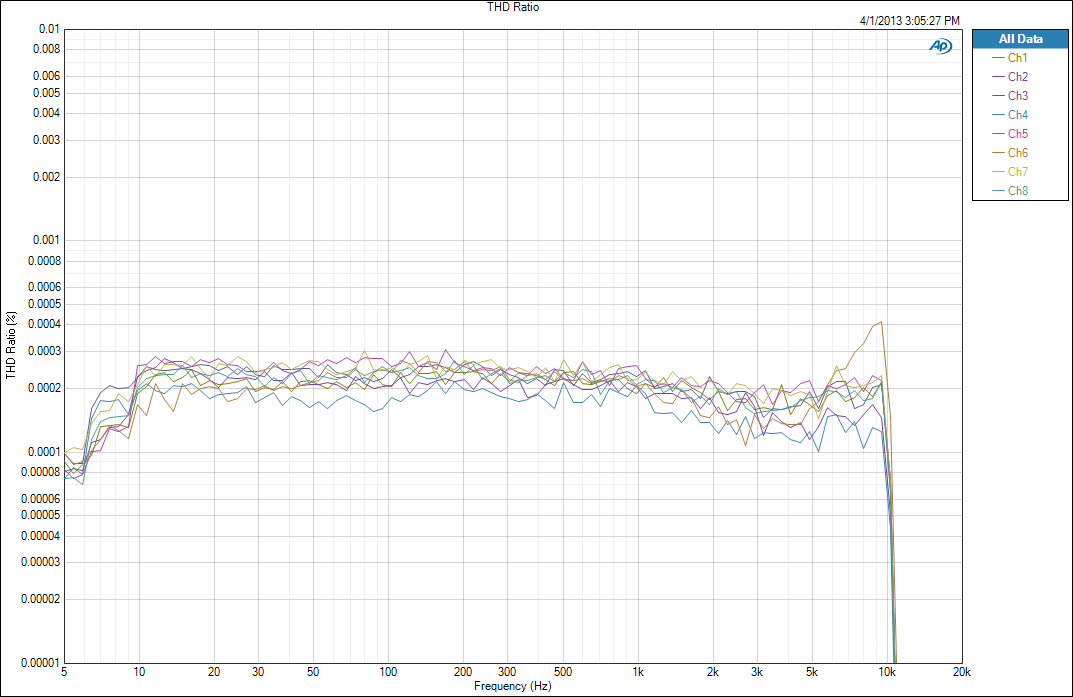Click the Ch6 trace peak near 10k
Viewport: 1073px width, 697px height.
[881, 321]
